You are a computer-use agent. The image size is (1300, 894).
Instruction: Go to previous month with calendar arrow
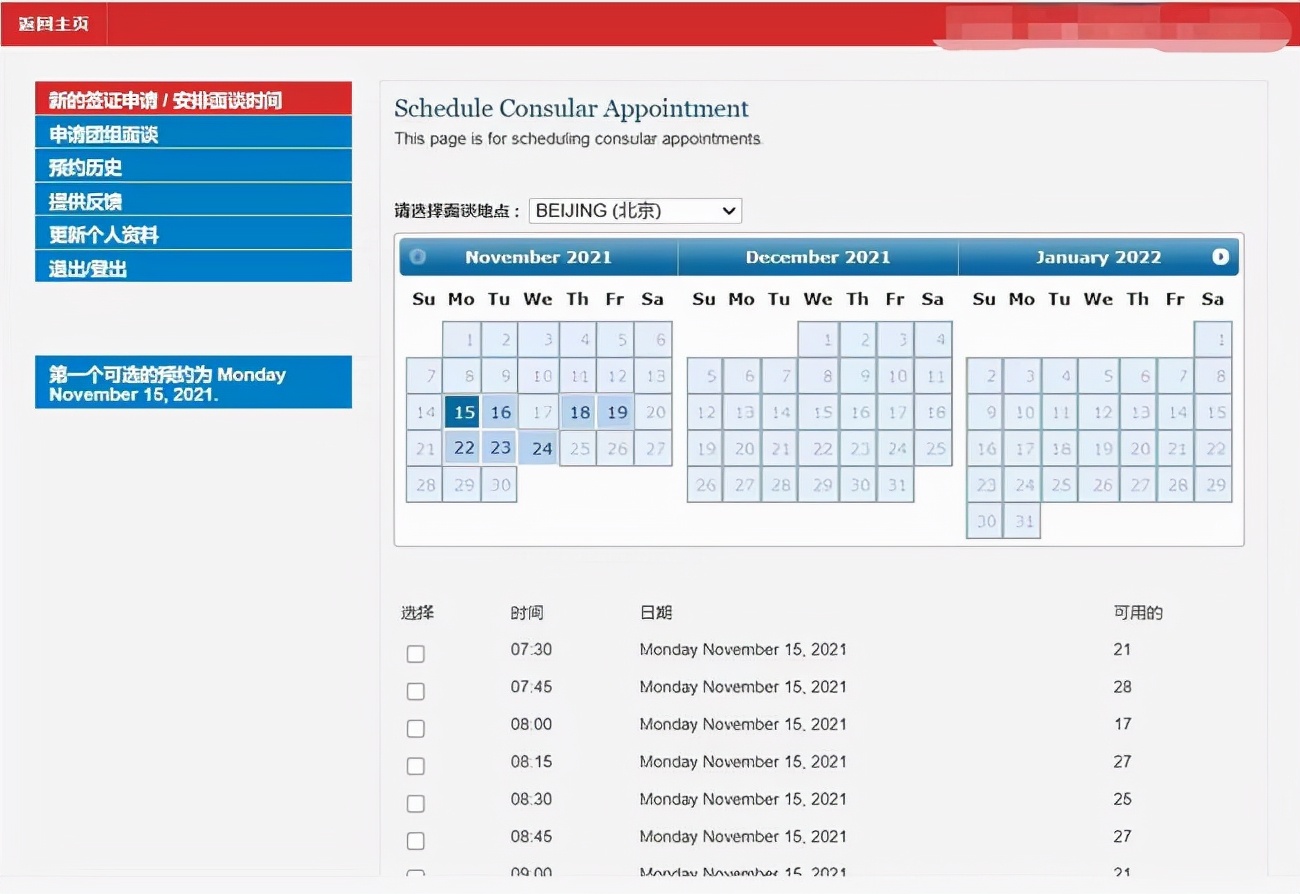[x=417, y=257]
